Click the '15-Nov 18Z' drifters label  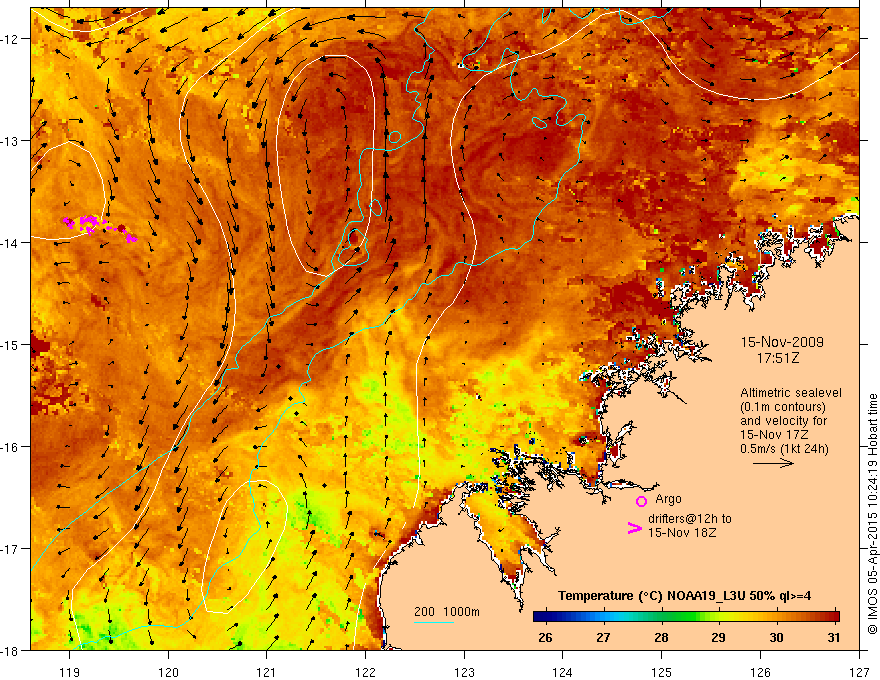coord(682,533)
